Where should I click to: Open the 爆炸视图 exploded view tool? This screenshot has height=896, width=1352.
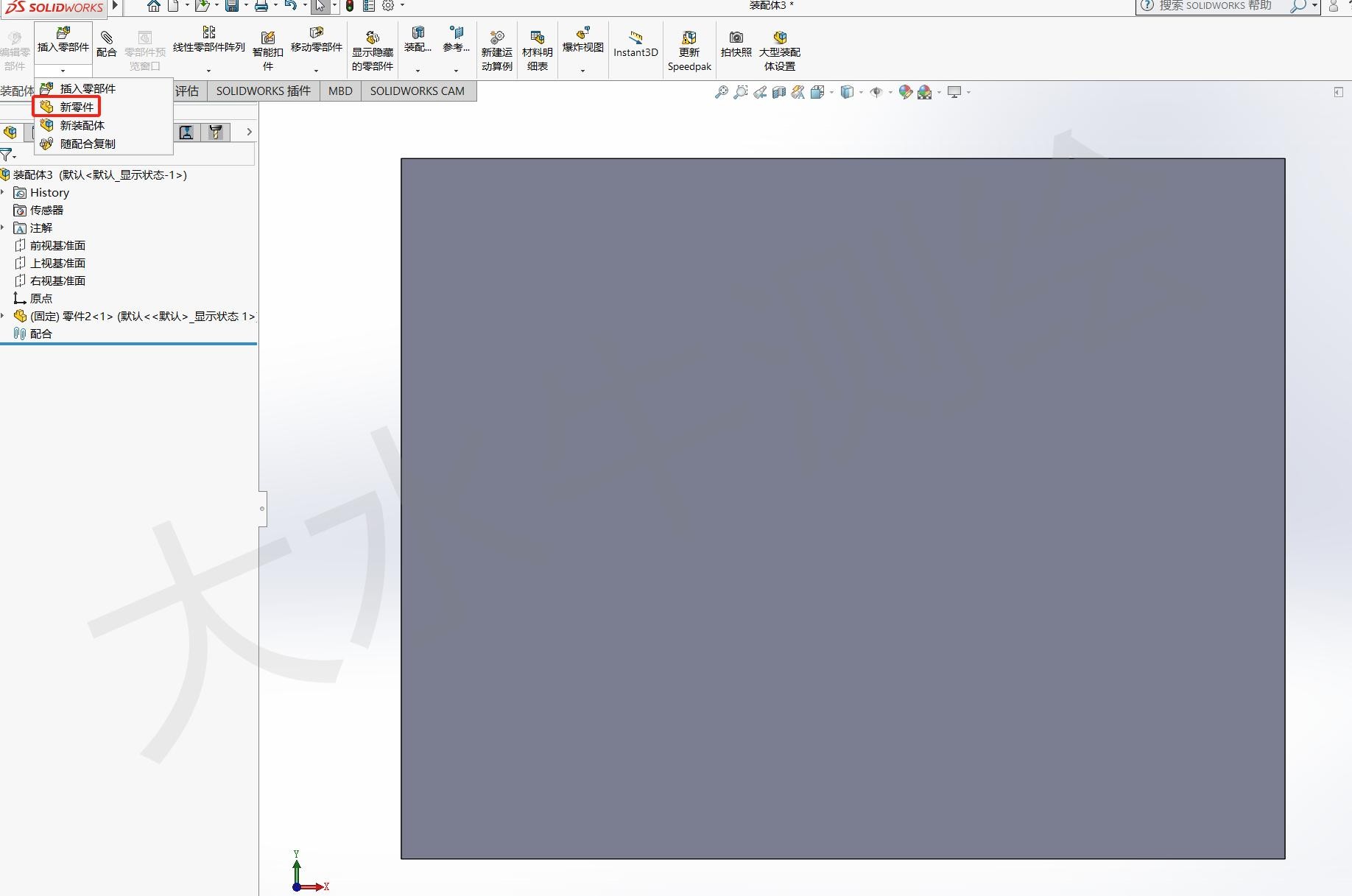tap(582, 40)
